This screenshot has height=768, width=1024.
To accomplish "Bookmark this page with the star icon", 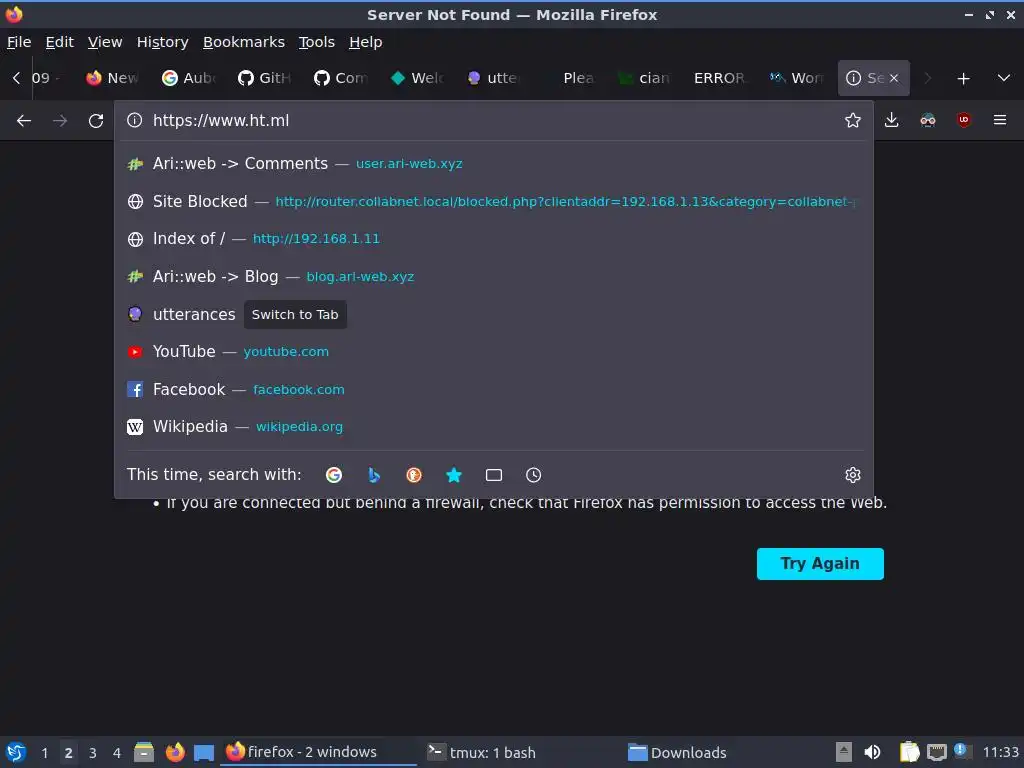I will pyautogui.click(x=853, y=120).
